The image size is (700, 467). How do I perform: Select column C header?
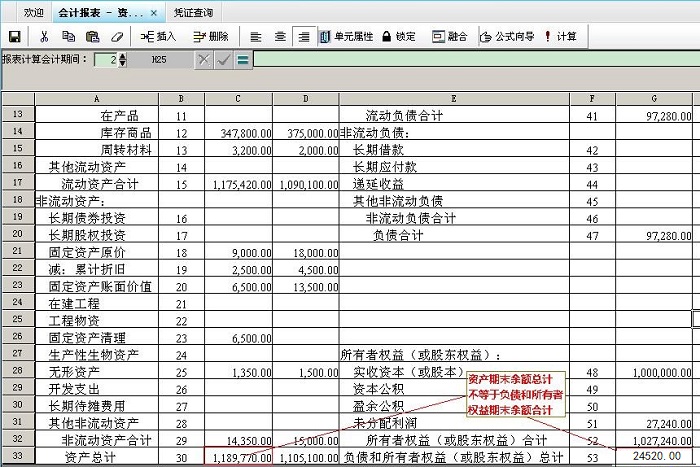coord(238,99)
